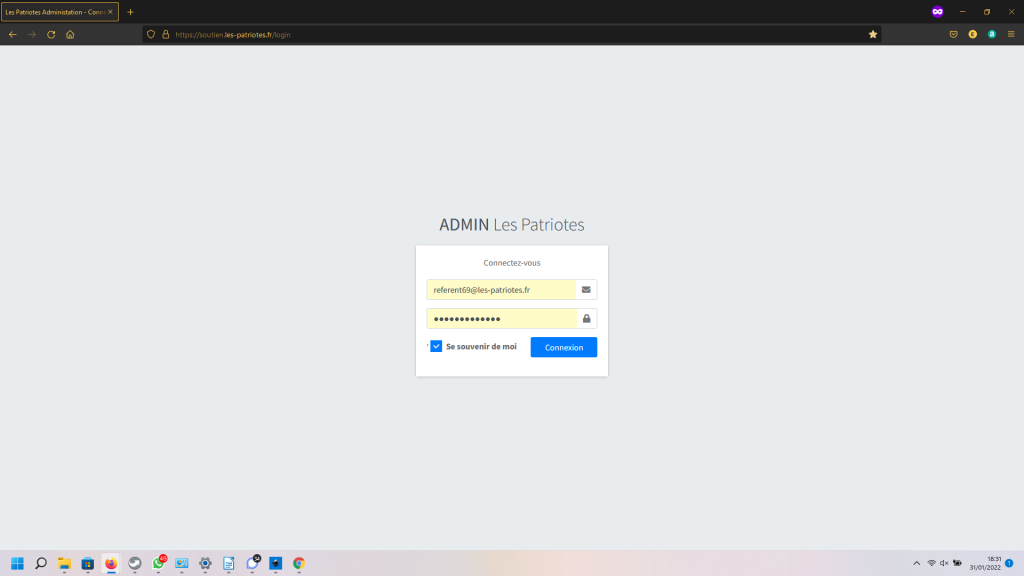Screen dimensions: 1024x576
Task: Click the site padlock security icon
Action: [166, 34]
